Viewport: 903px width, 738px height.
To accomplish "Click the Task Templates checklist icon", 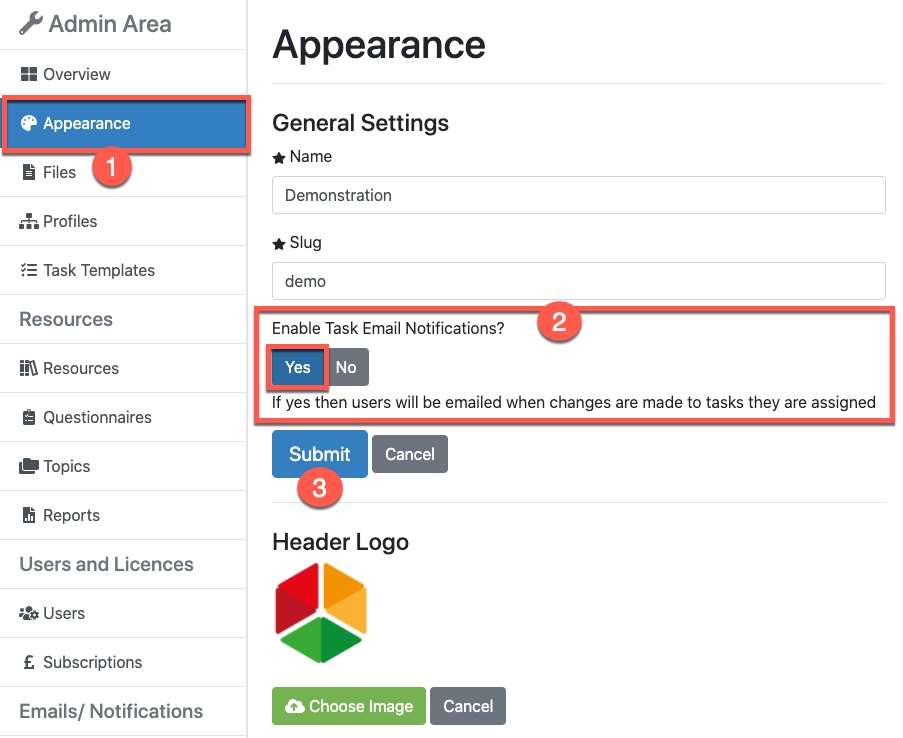I will (28, 270).
